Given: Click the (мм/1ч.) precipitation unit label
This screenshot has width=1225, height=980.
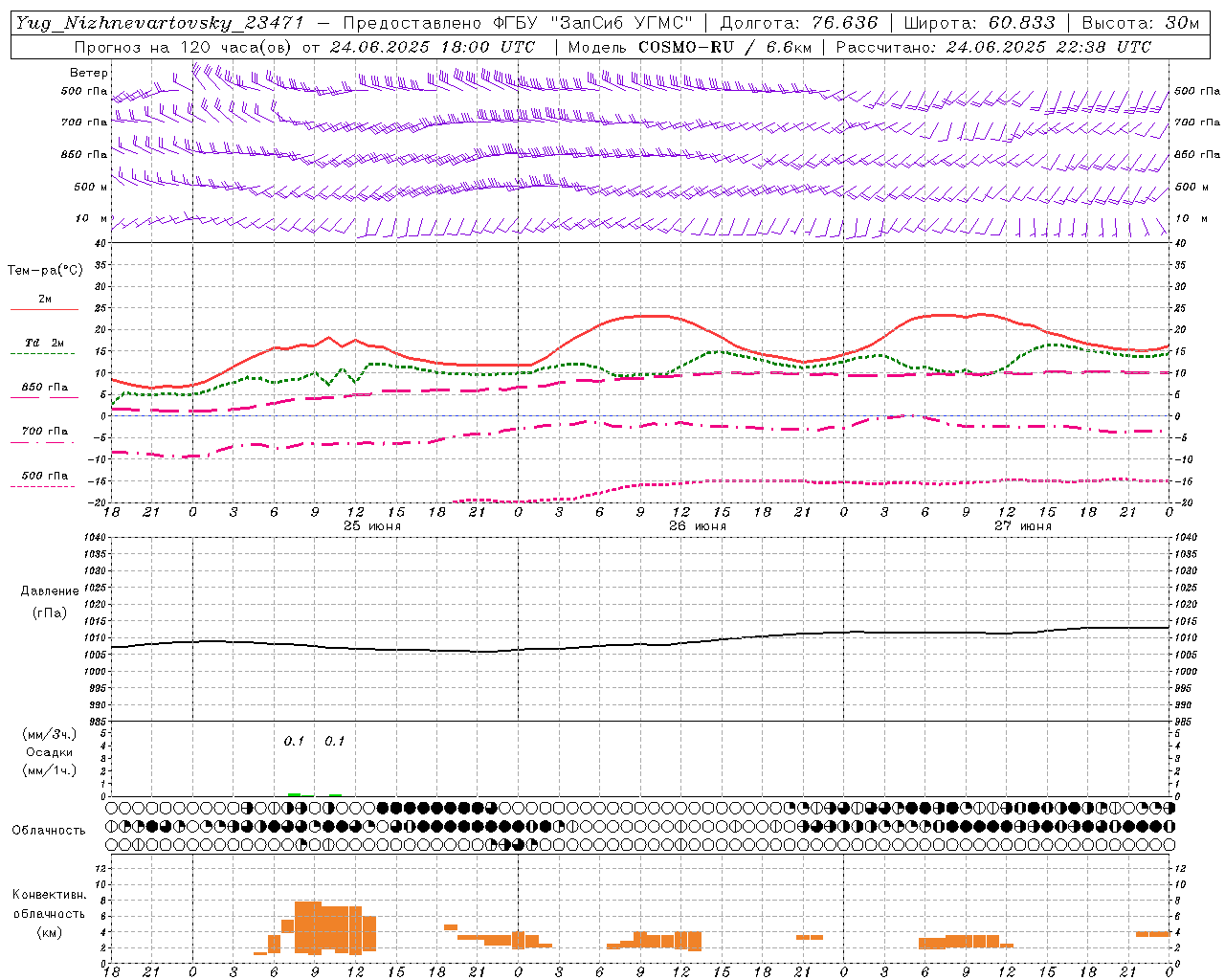Looking at the screenshot, I should coord(50,770).
